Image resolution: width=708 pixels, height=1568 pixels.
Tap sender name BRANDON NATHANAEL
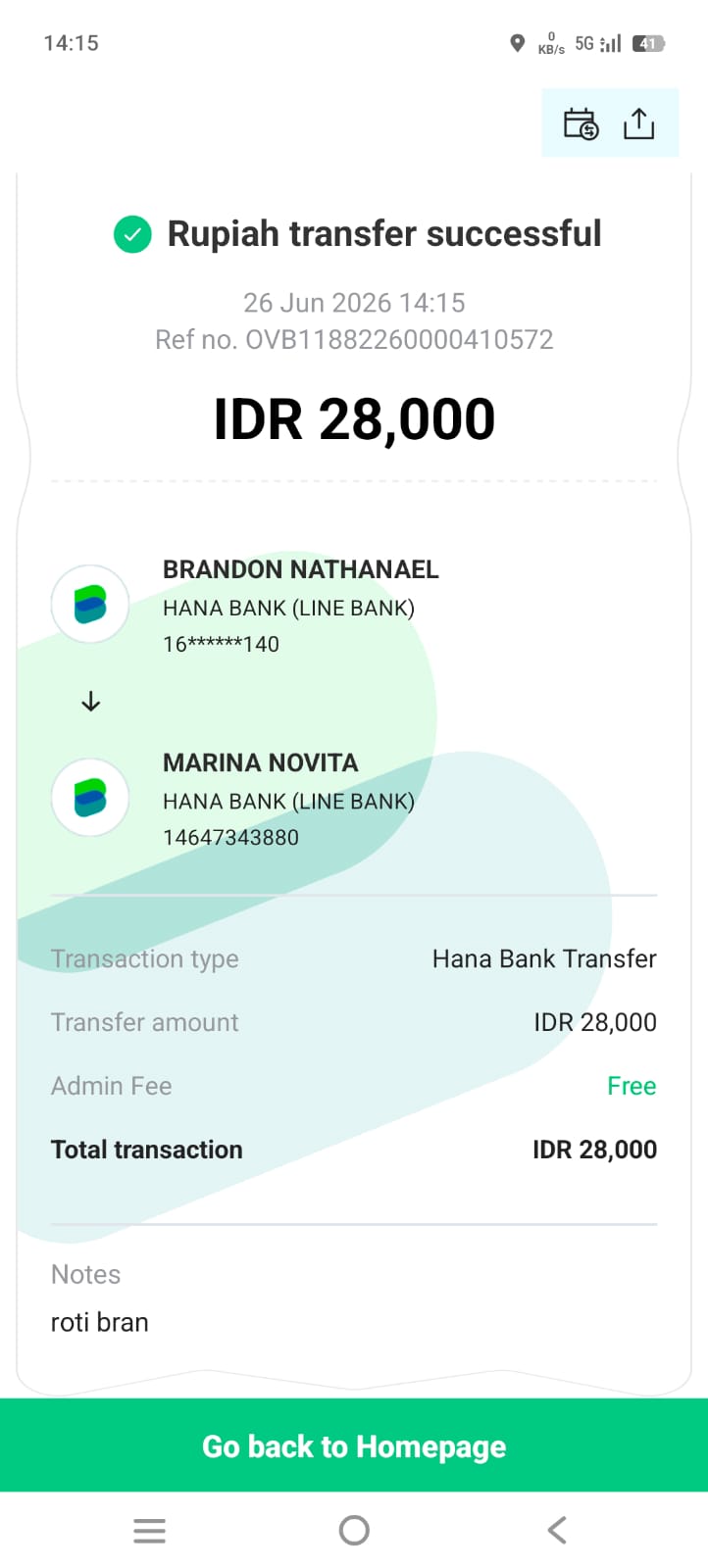click(x=300, y=569)
